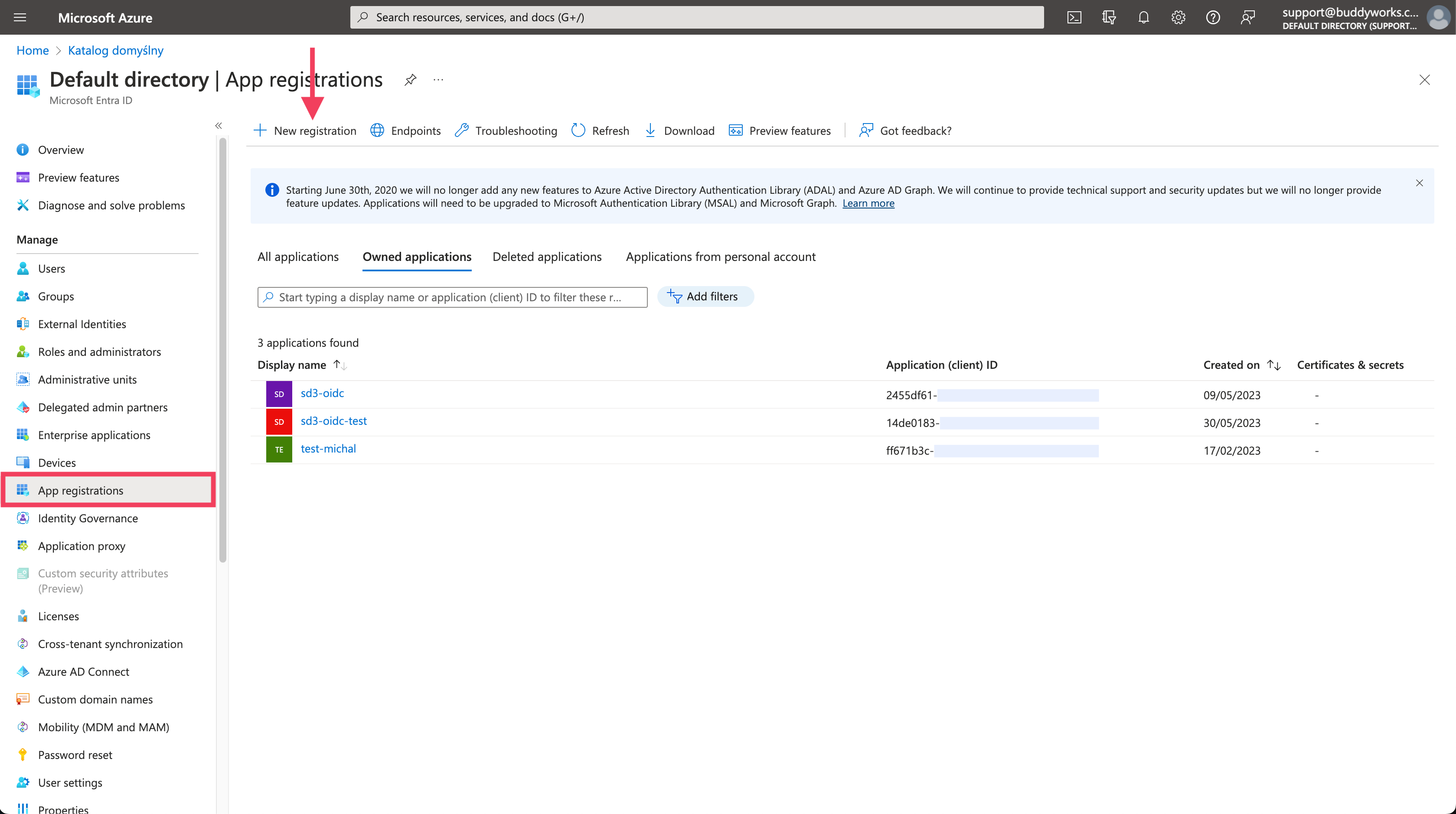Switch to All applications tab
This screenshot has height=814, width=1456.
298,257
